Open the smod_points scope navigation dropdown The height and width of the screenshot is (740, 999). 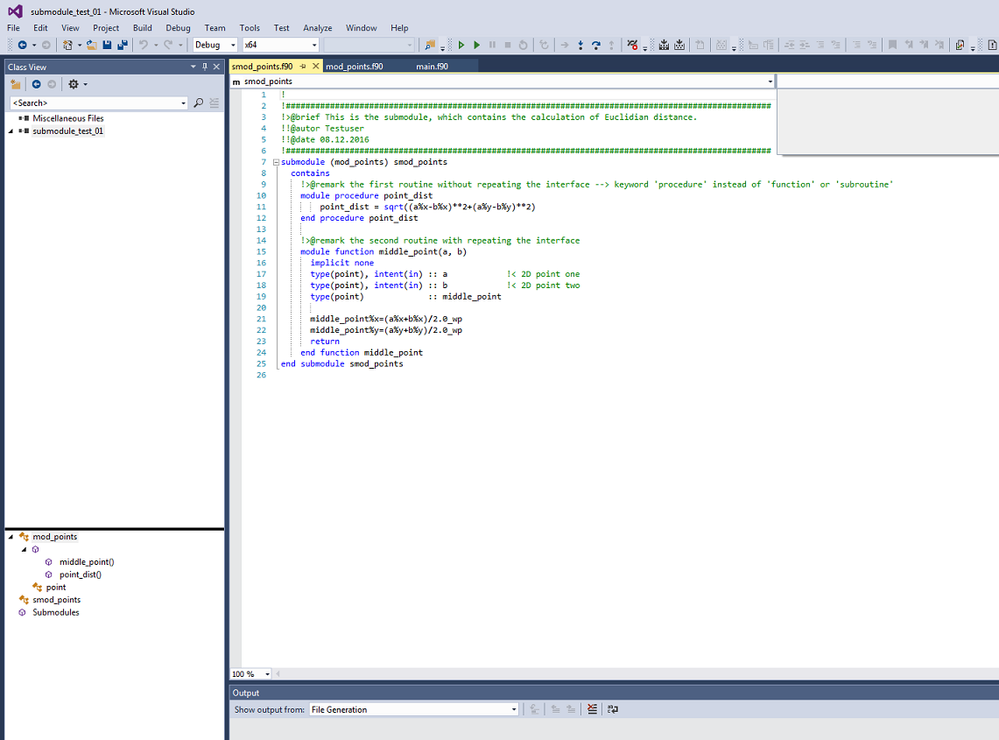tap(770, 82)
